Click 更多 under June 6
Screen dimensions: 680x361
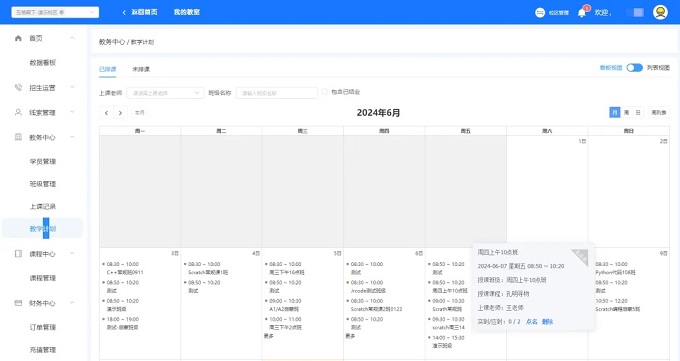350,336
